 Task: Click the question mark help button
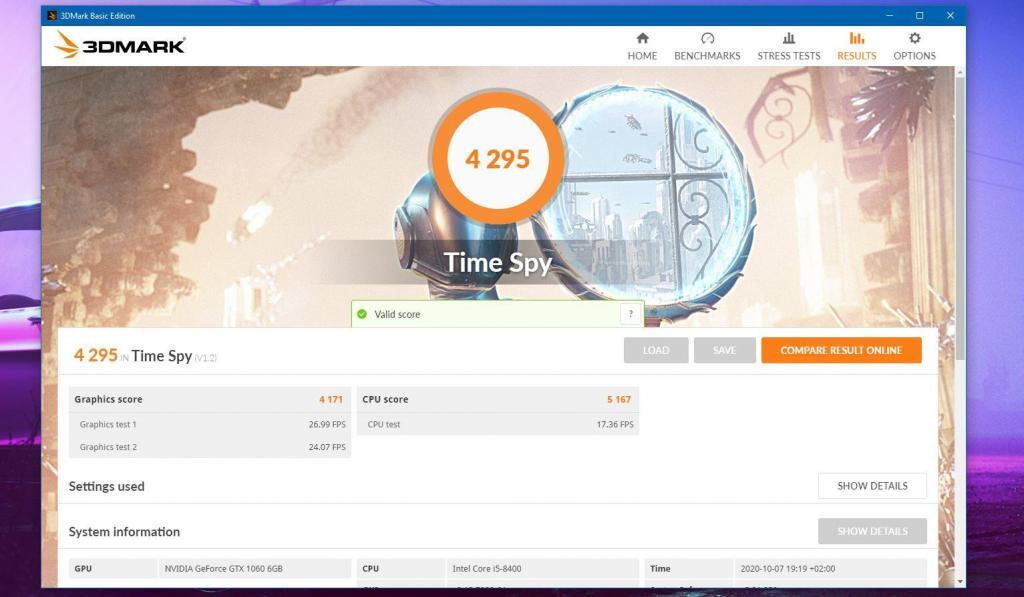(630, 314)
